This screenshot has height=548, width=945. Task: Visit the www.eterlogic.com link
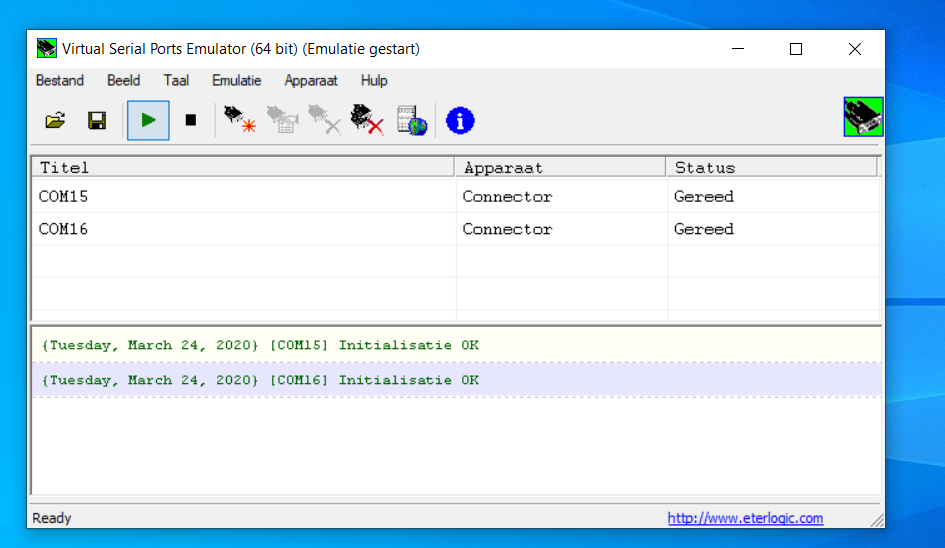745,518
